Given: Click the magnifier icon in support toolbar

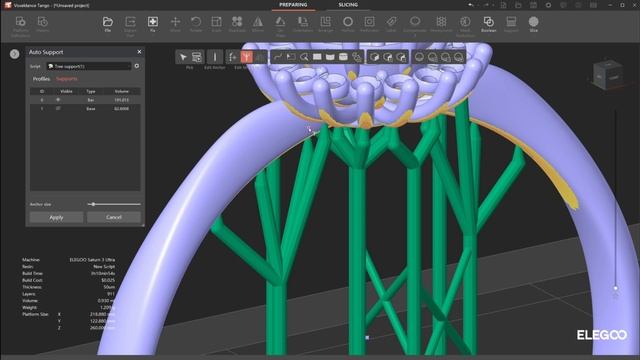Looking at the screenshot, I should 304,57.
